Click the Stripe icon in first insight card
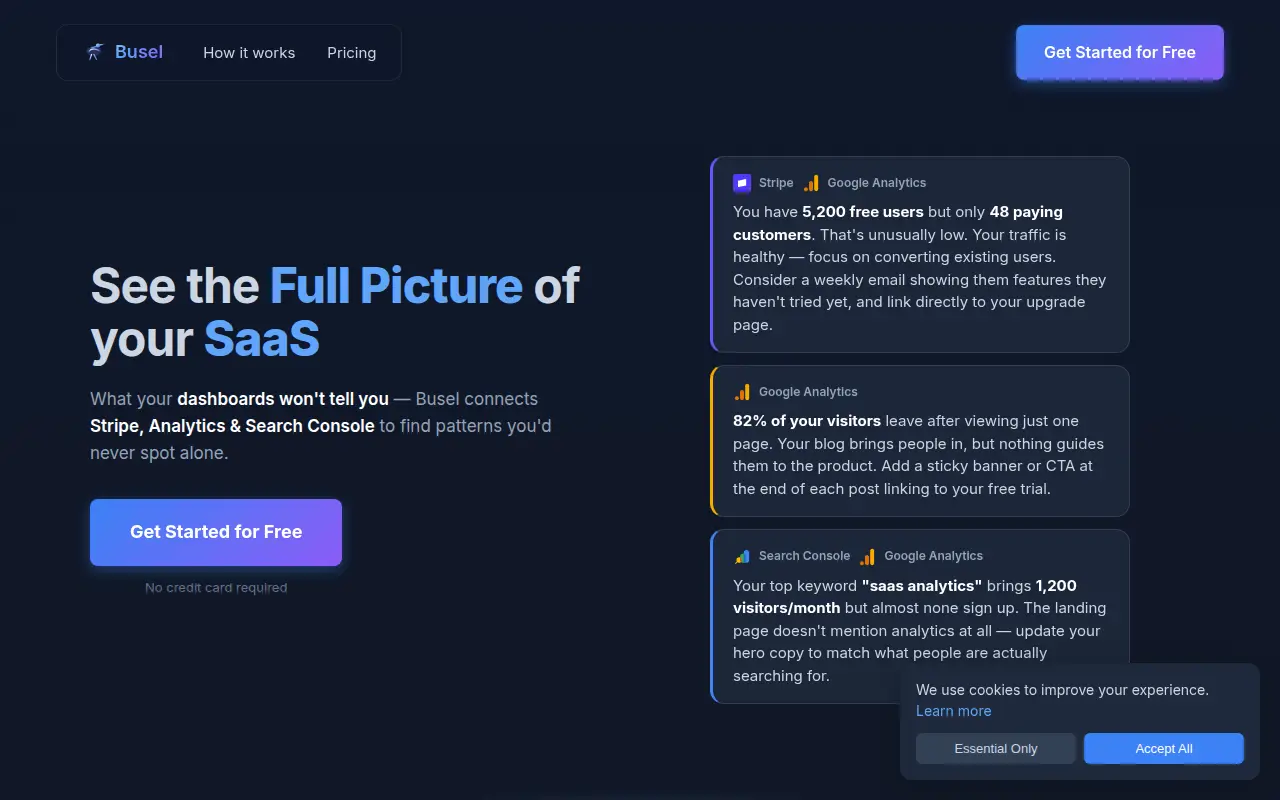This screenshot has height=800, width=1280. 742,183
